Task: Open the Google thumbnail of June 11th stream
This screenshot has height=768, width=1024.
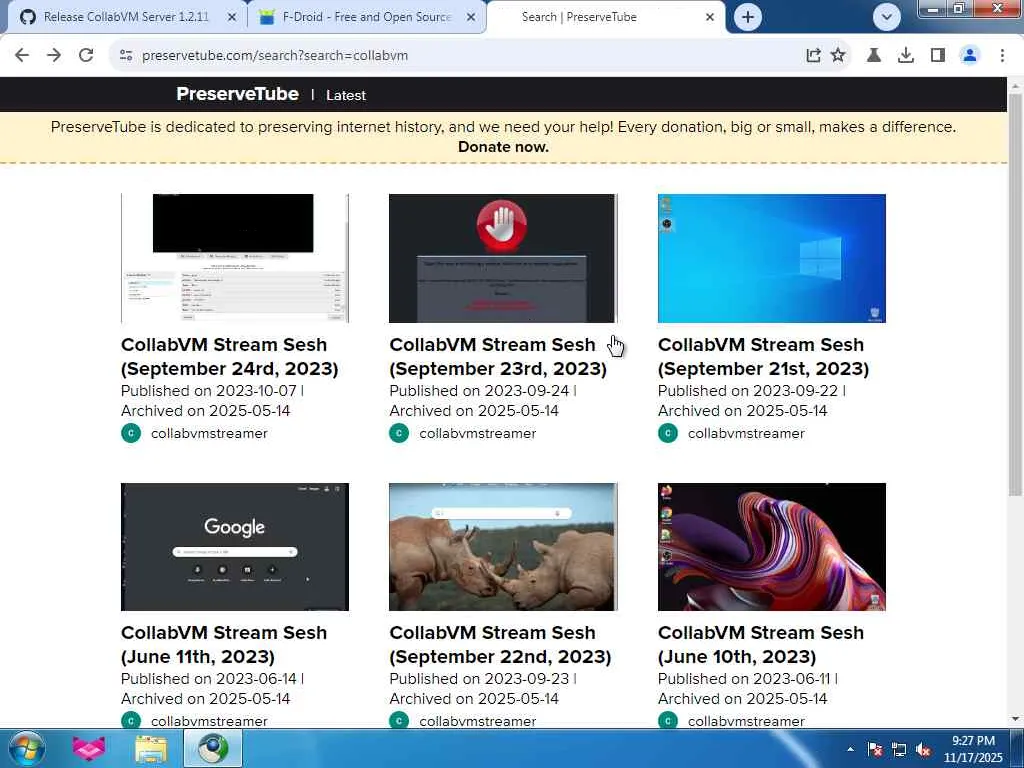Action: click(234, 547)
